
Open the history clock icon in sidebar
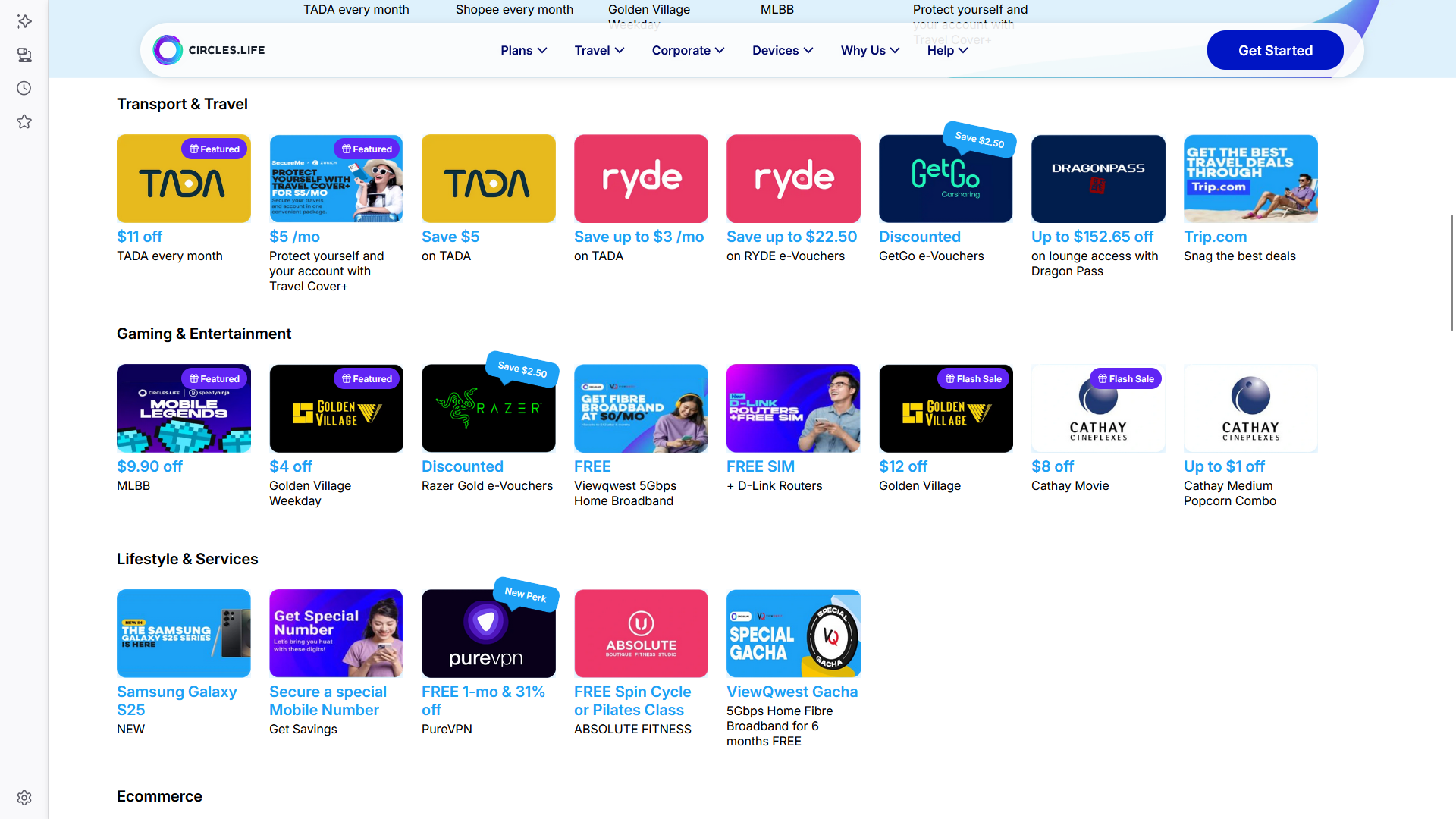24,88
